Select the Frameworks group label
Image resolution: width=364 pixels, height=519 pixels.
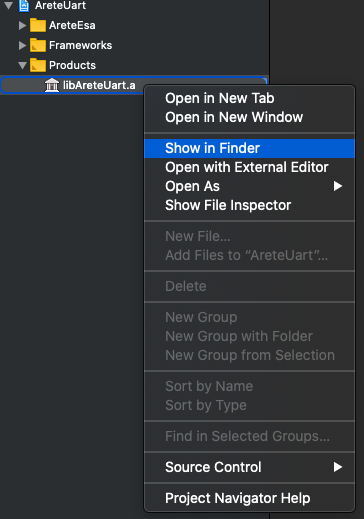click(80, 45)
